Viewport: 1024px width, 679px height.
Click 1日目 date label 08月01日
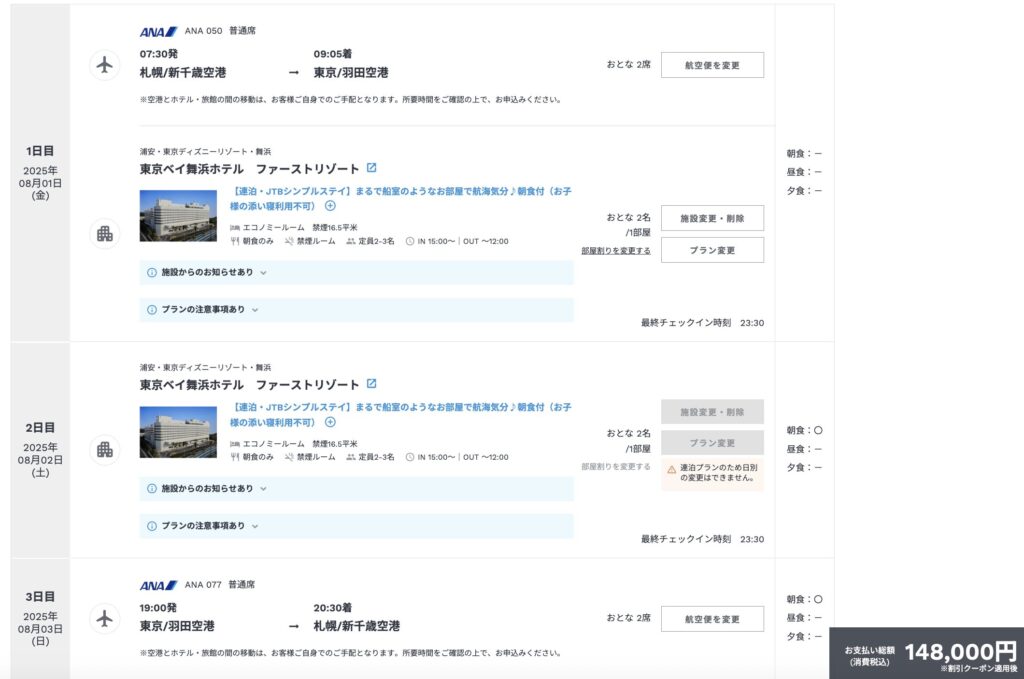[40, 183]
